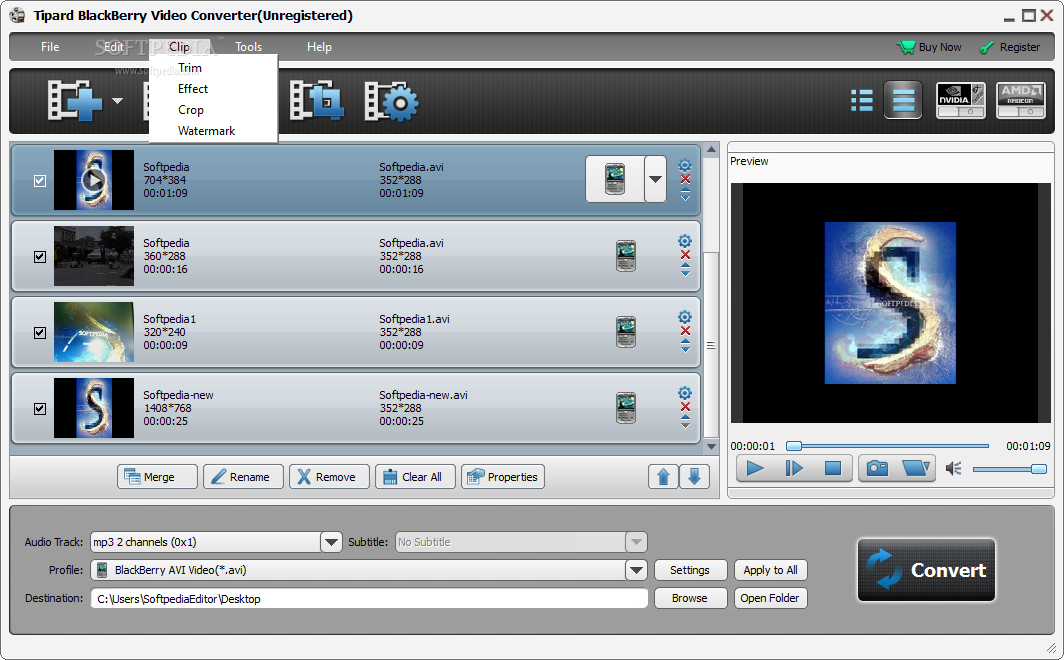The width and height of the screenshot is (1064, 660).
Task: Click the Merge button
Action: coord(157,477)
